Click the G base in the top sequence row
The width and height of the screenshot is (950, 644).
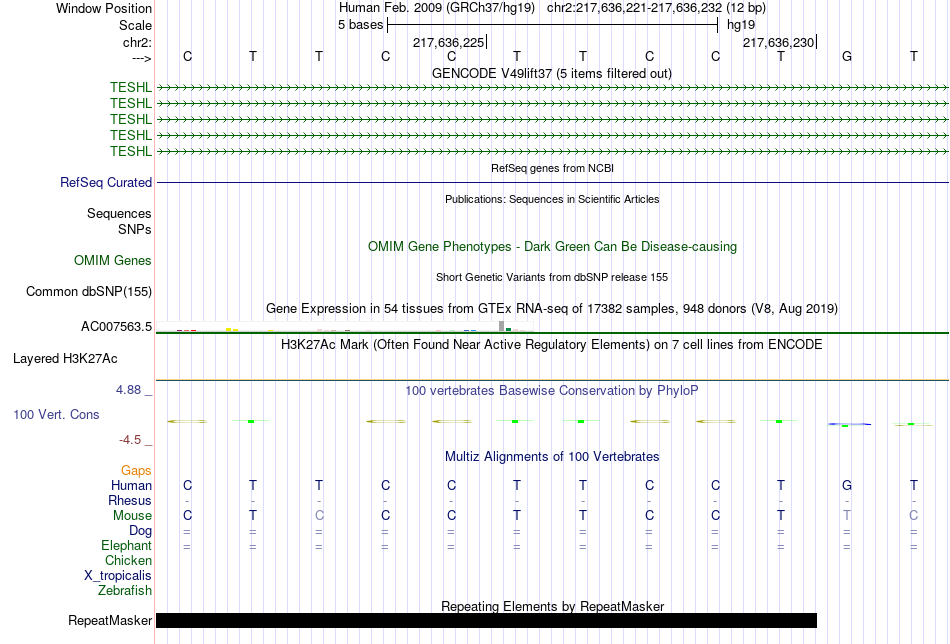(x=847, y=56)
